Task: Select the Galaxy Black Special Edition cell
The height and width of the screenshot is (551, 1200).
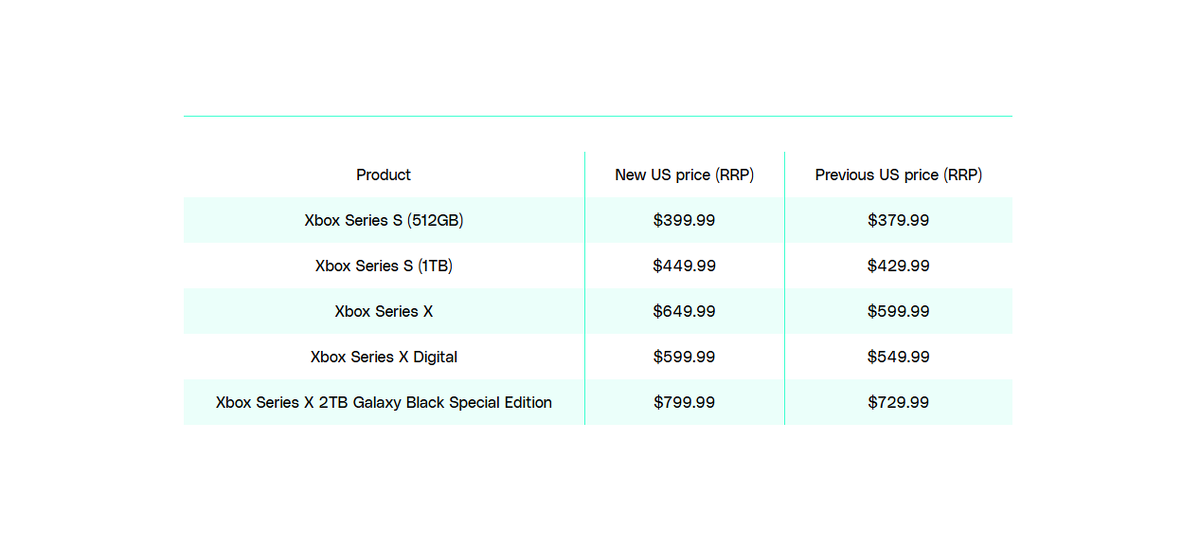Action: [x=384, y=402]
